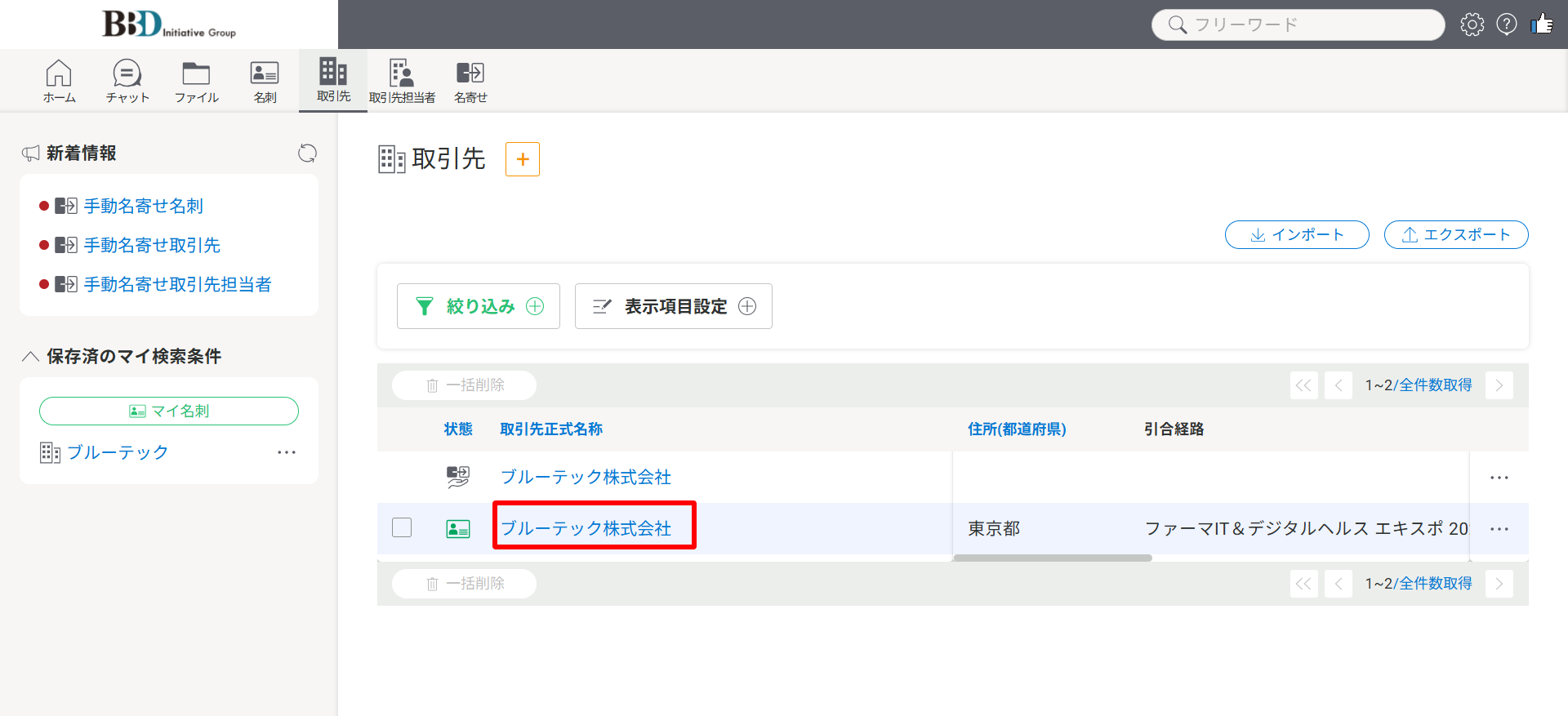Image resolution: width=1568 pixels, height=716 pixels.
Task: Sort by 状態 column header
Action: (458, 429)
